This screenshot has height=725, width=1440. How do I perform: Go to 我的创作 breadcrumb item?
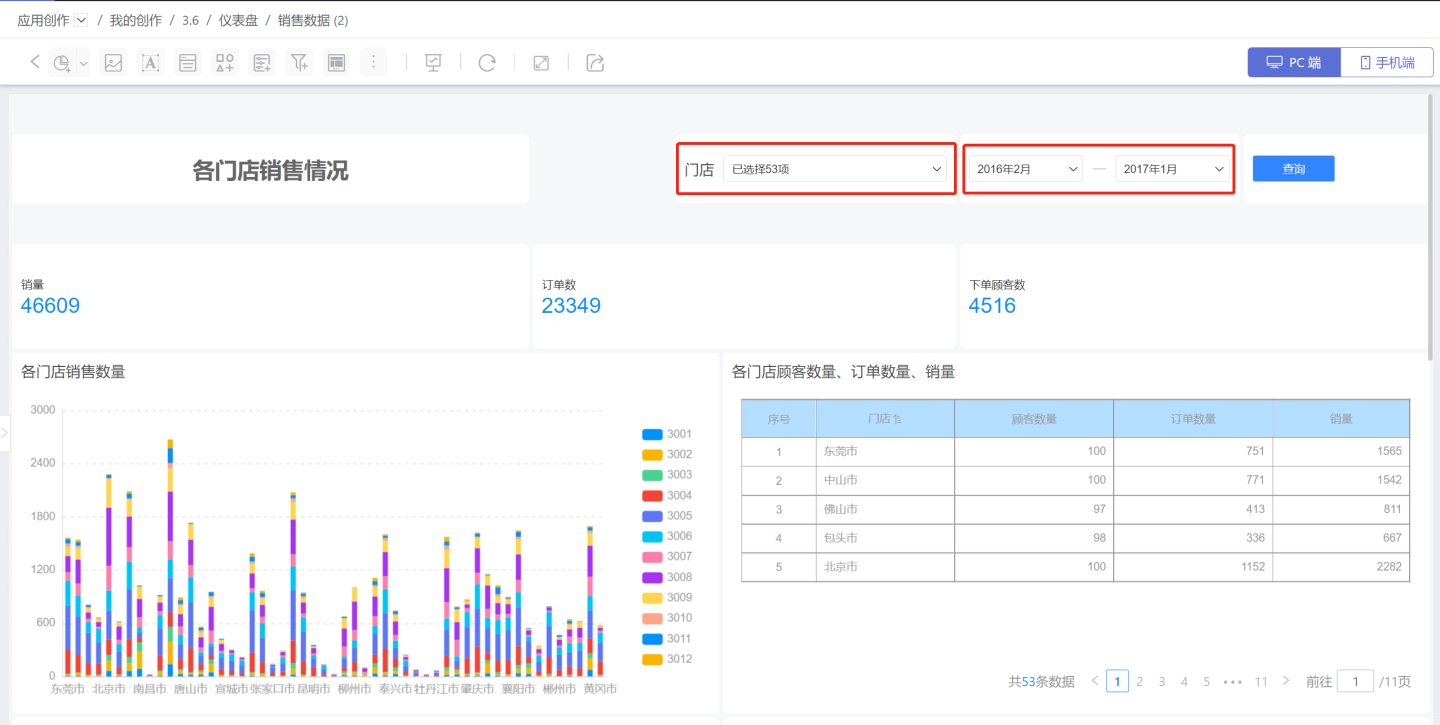135,20
